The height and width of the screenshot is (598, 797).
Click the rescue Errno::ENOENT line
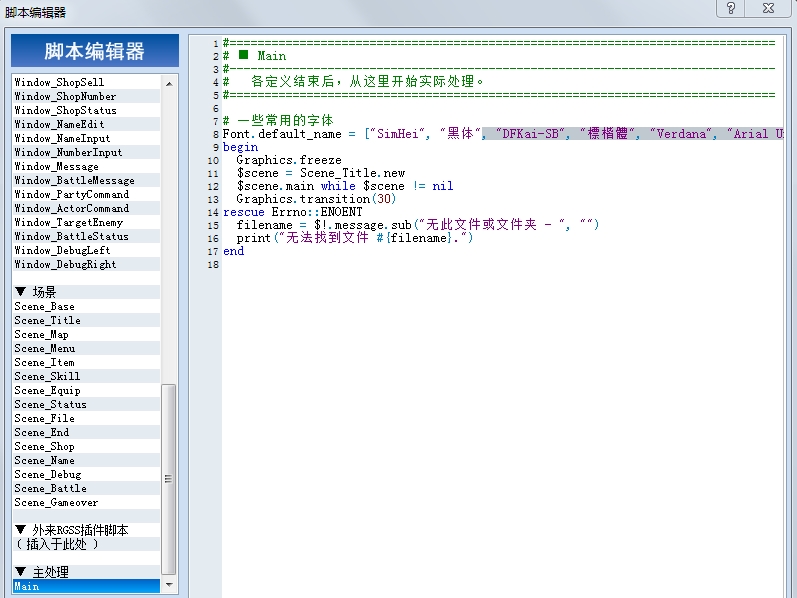click(x=293, y=212)
